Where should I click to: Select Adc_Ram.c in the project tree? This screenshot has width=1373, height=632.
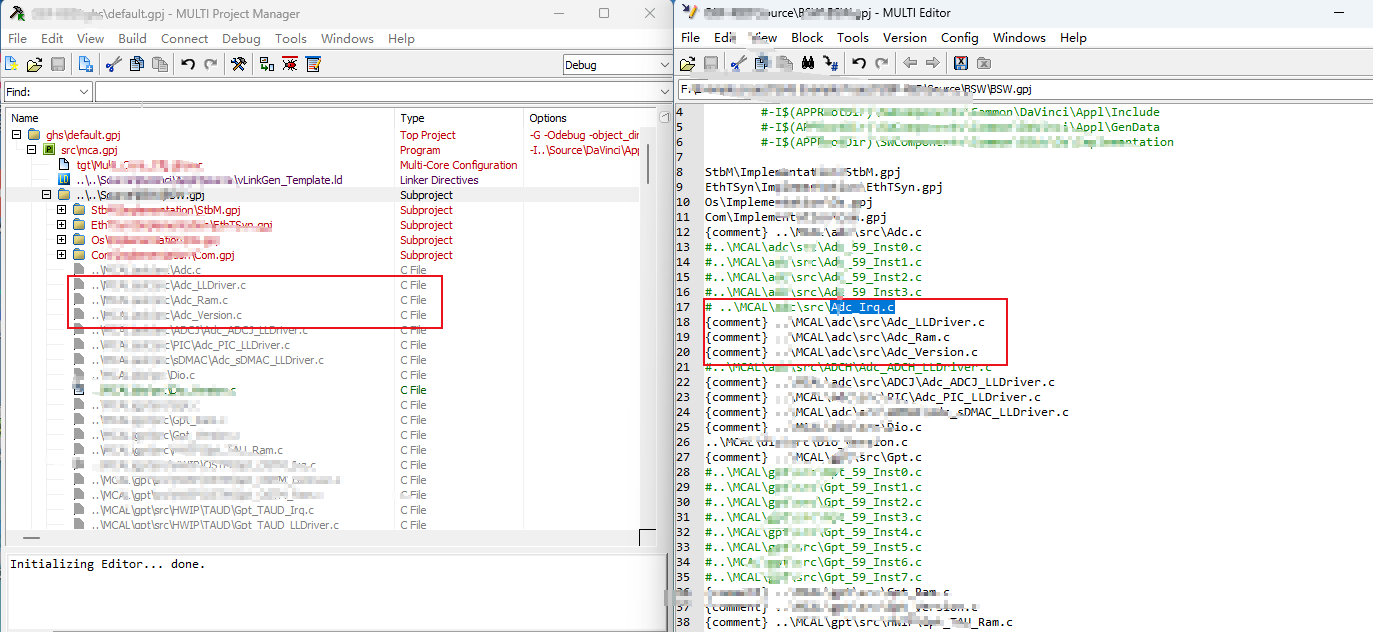click(199, 300)
